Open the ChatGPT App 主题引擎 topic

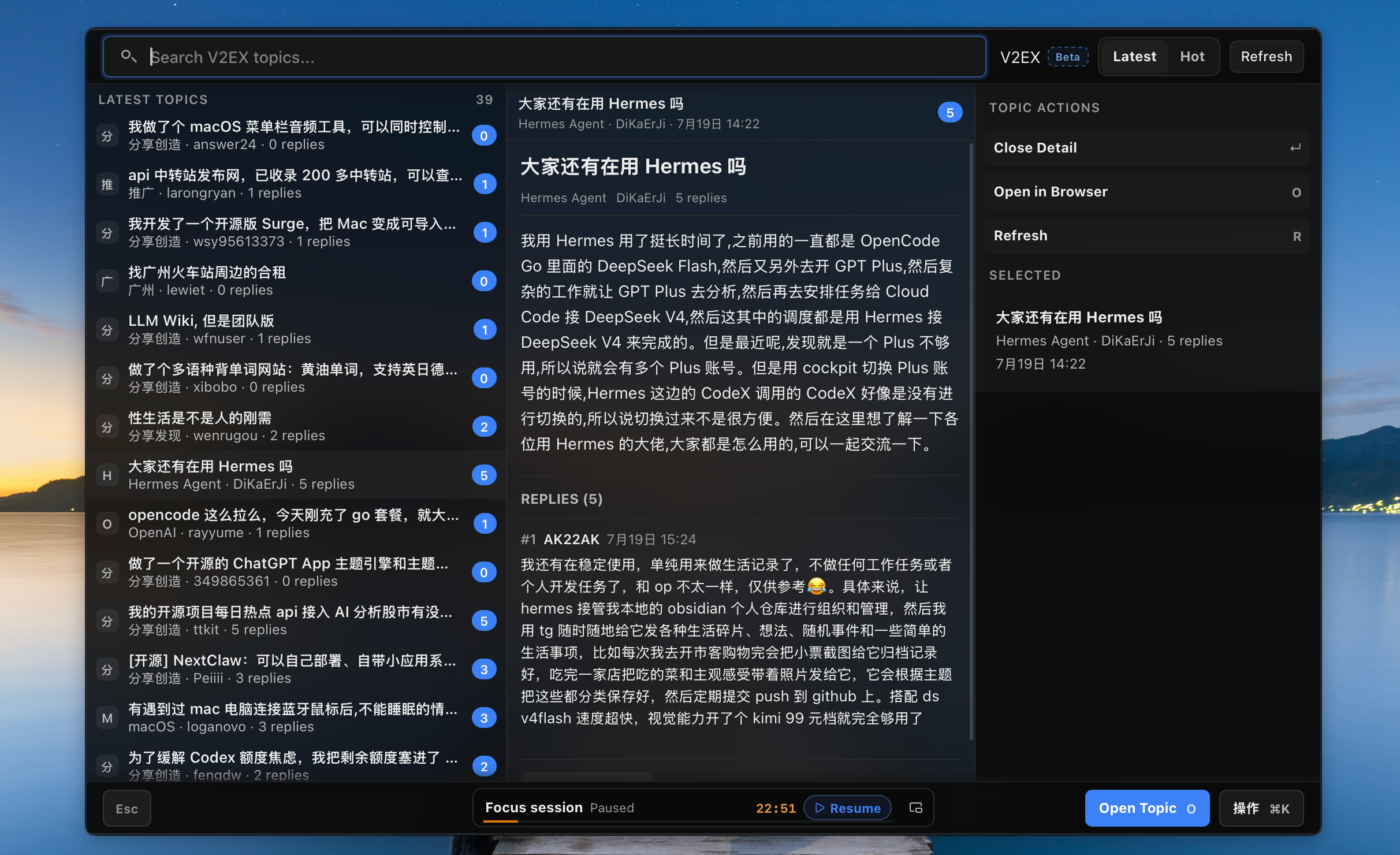pos(296,572)
